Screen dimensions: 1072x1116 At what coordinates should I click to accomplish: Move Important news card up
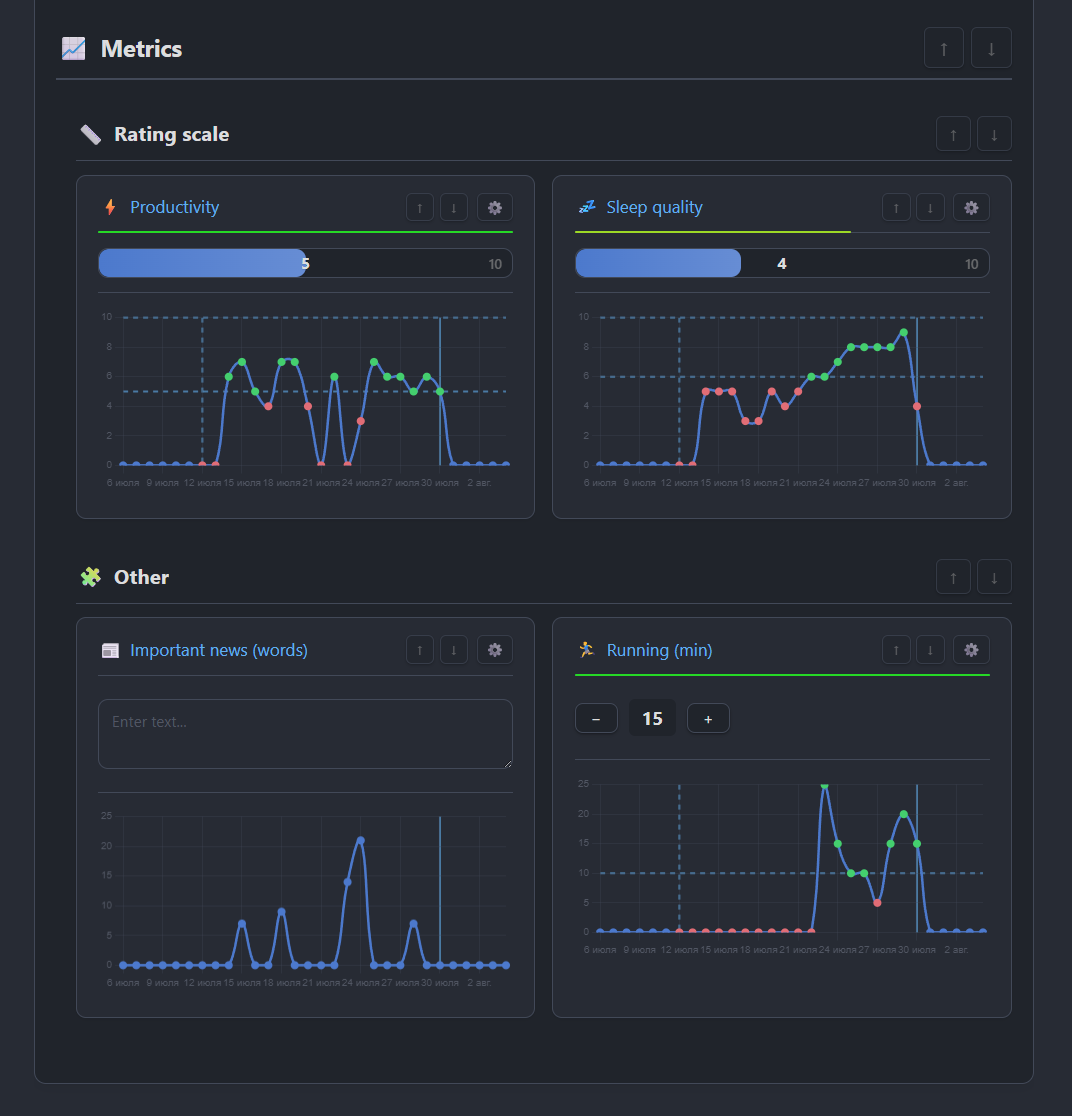coord(420,650)
